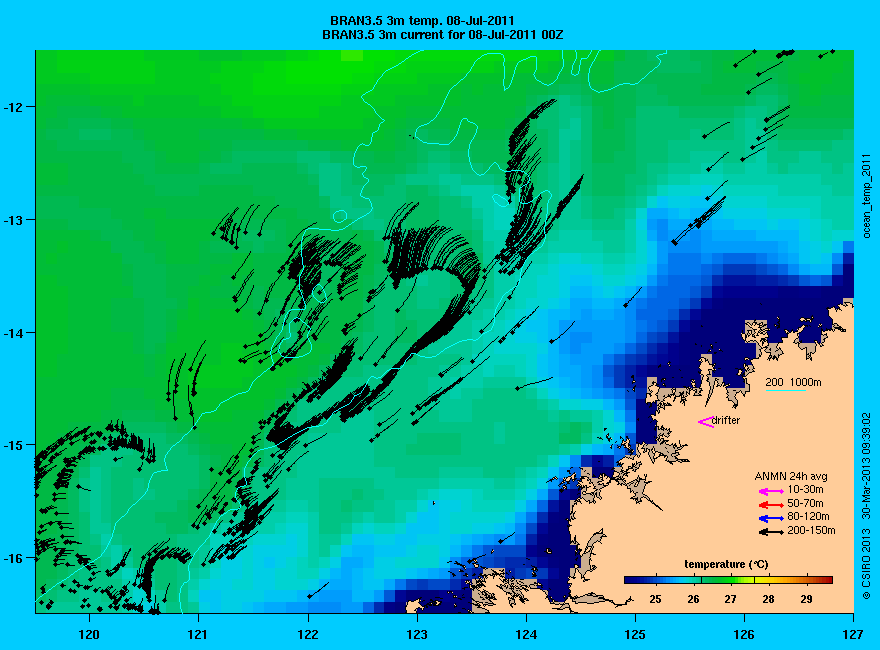Click the 29 tick on temperature colorbar
880x650 pixels.
click(x=806, y=599)
